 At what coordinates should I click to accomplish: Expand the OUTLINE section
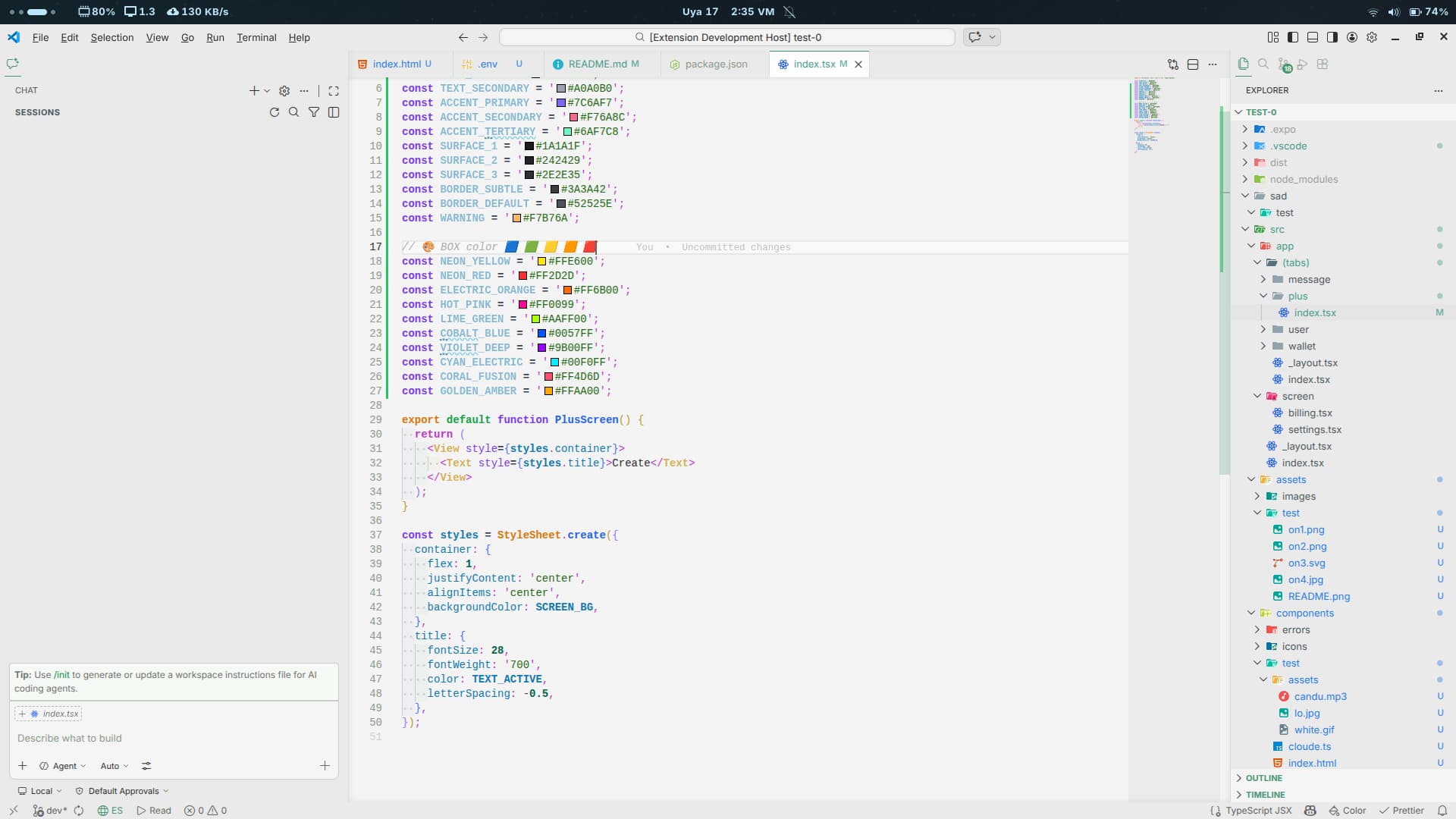pos(1263,778)
